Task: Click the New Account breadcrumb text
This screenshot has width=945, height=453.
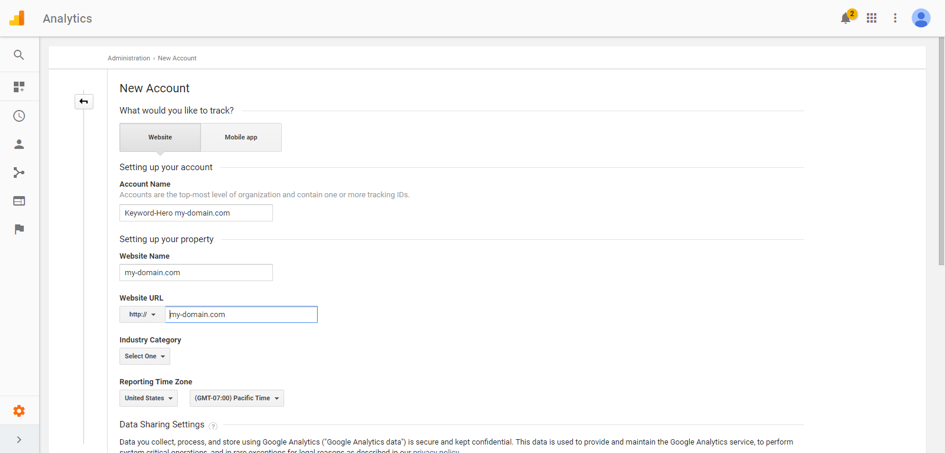Action: point(177,58)
